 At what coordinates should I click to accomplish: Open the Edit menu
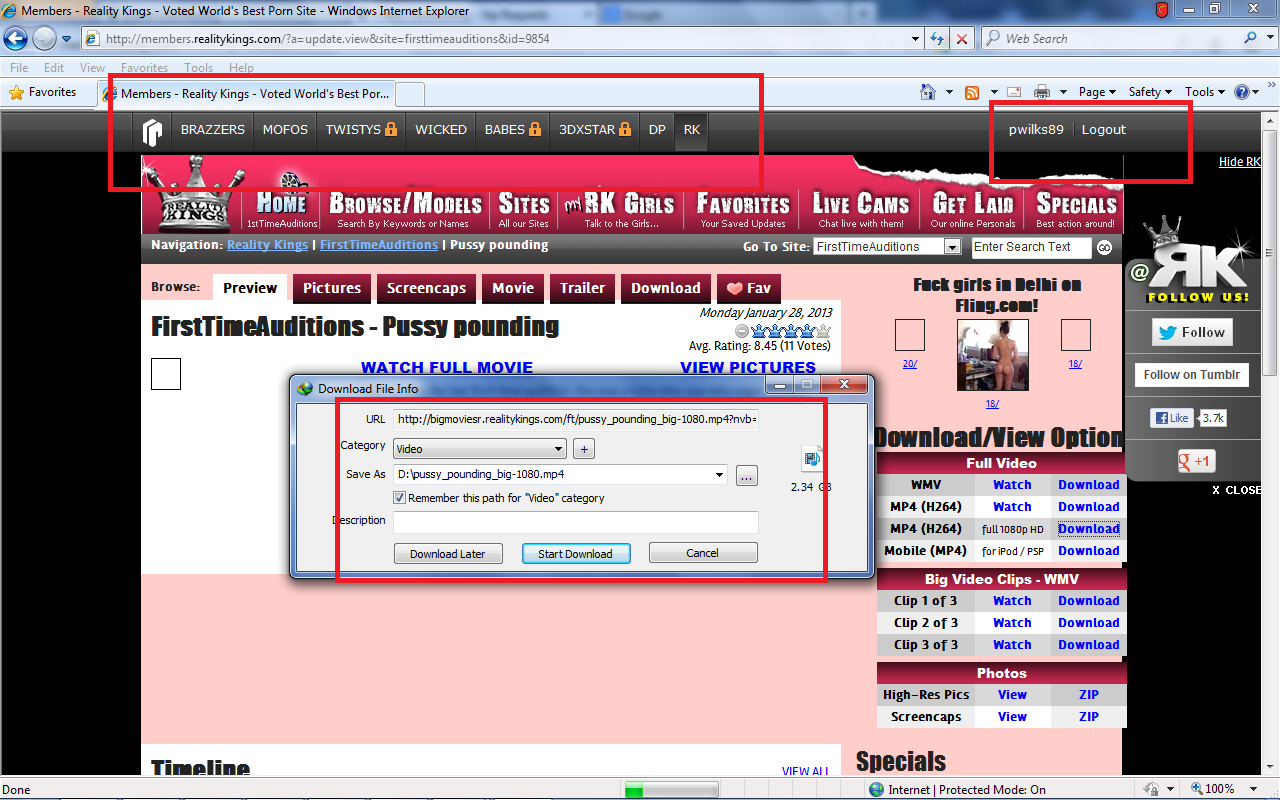tap(54, 68)
